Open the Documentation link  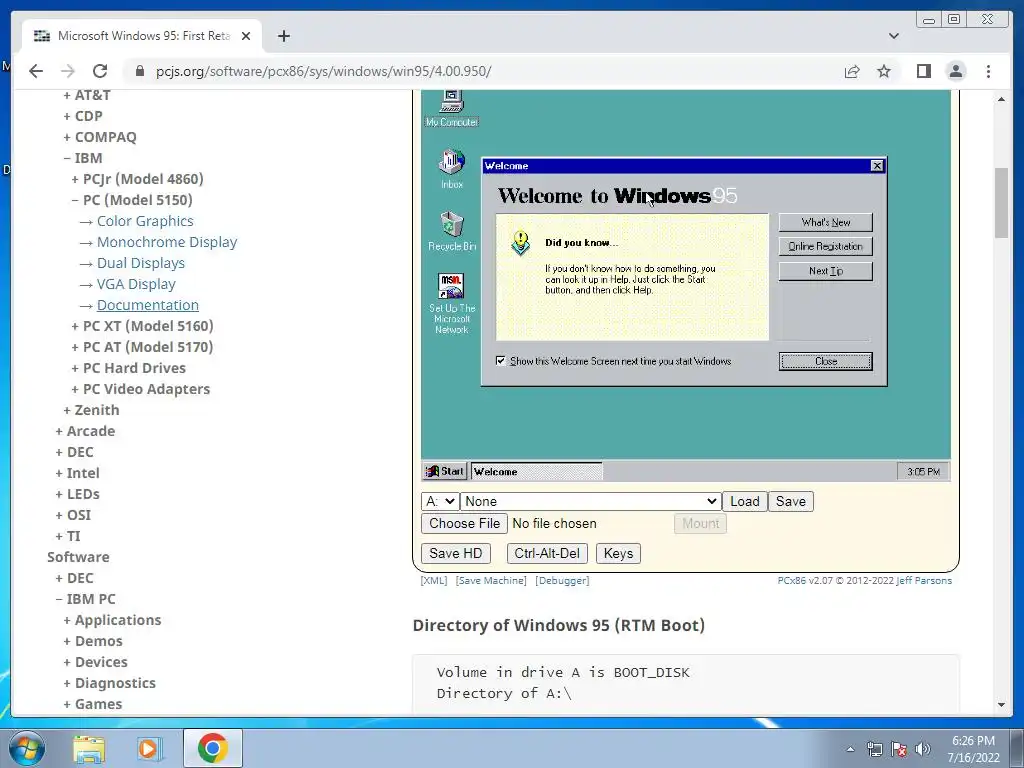tap(148, 305)
